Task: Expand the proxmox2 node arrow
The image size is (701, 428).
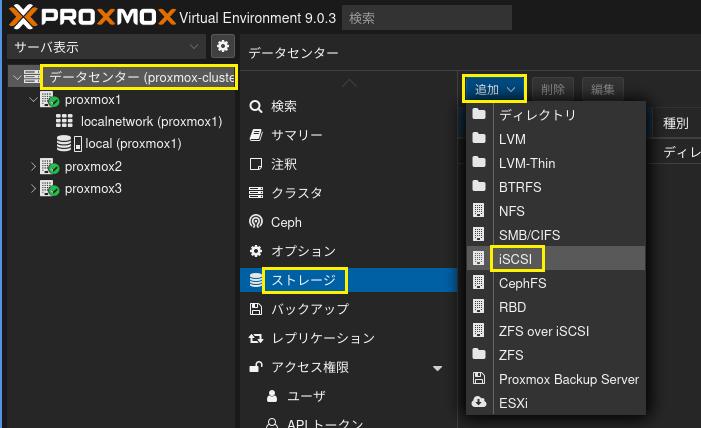Action: 33,166
